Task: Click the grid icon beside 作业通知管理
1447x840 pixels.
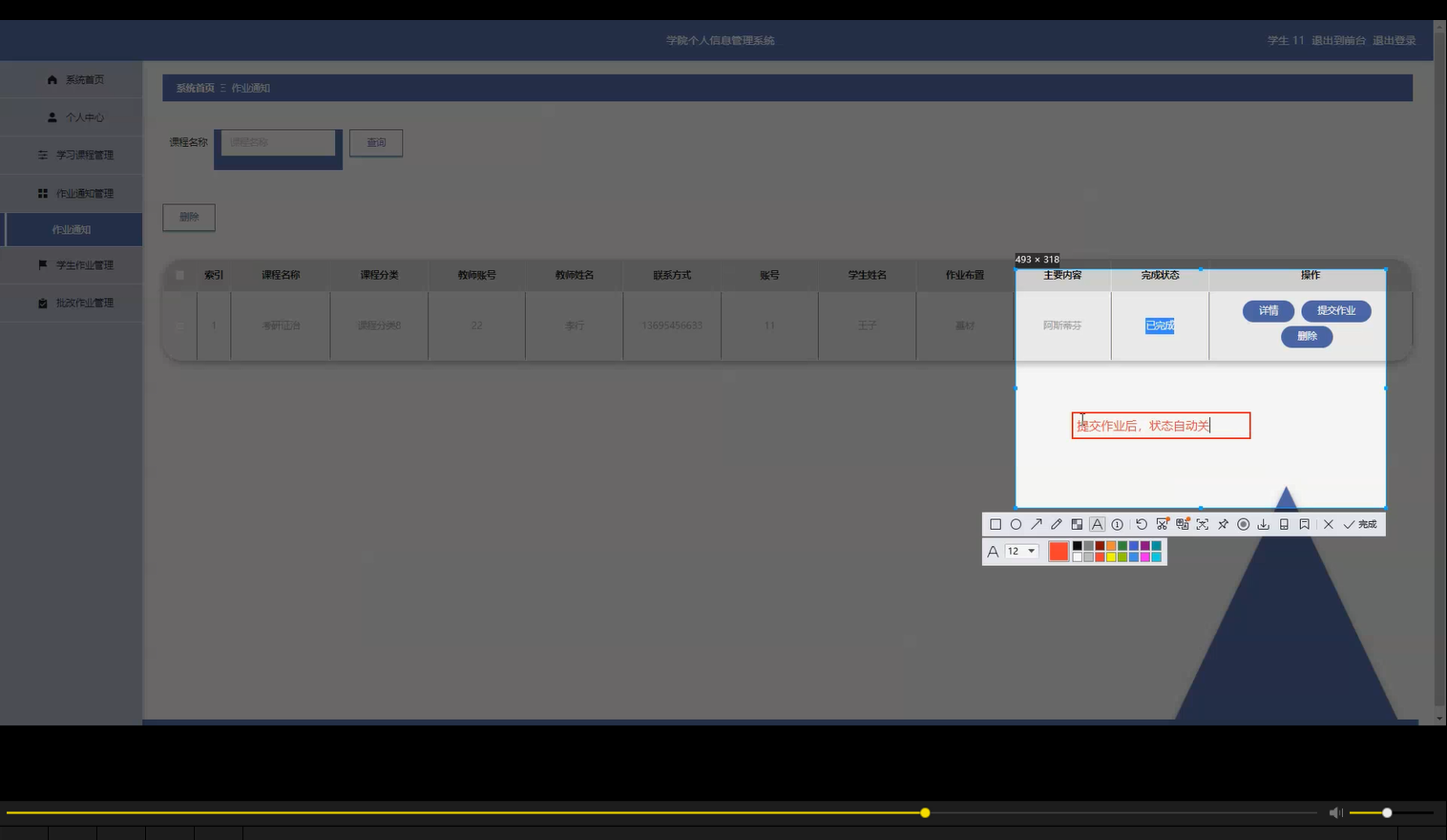Action: (x=43, y=193)
